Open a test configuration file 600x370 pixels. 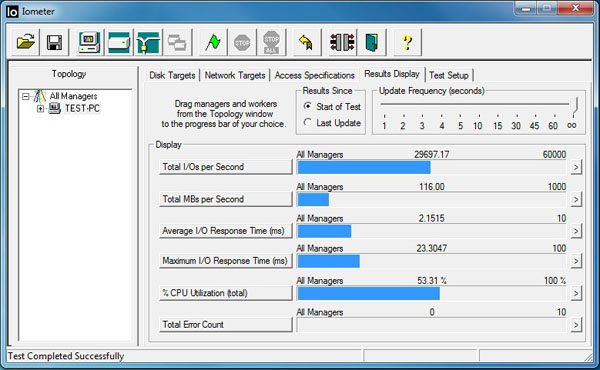coord(25,42)
